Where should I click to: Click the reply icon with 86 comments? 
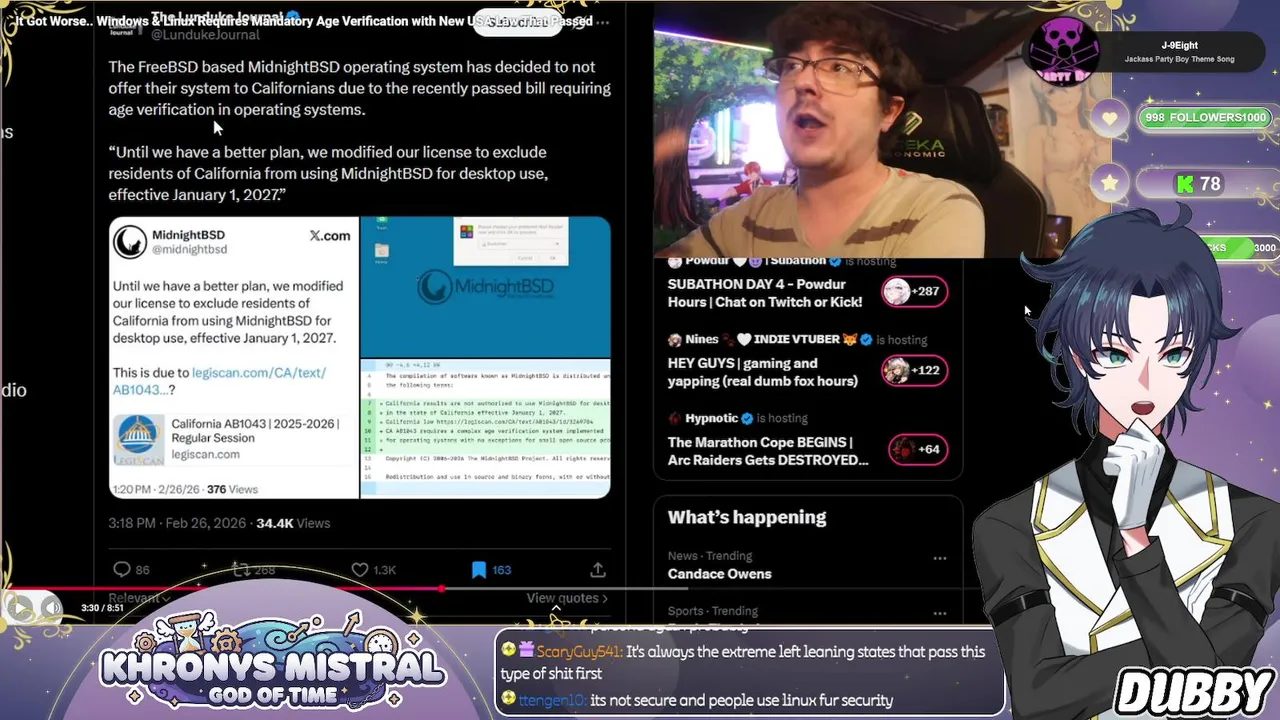point(122,569)
